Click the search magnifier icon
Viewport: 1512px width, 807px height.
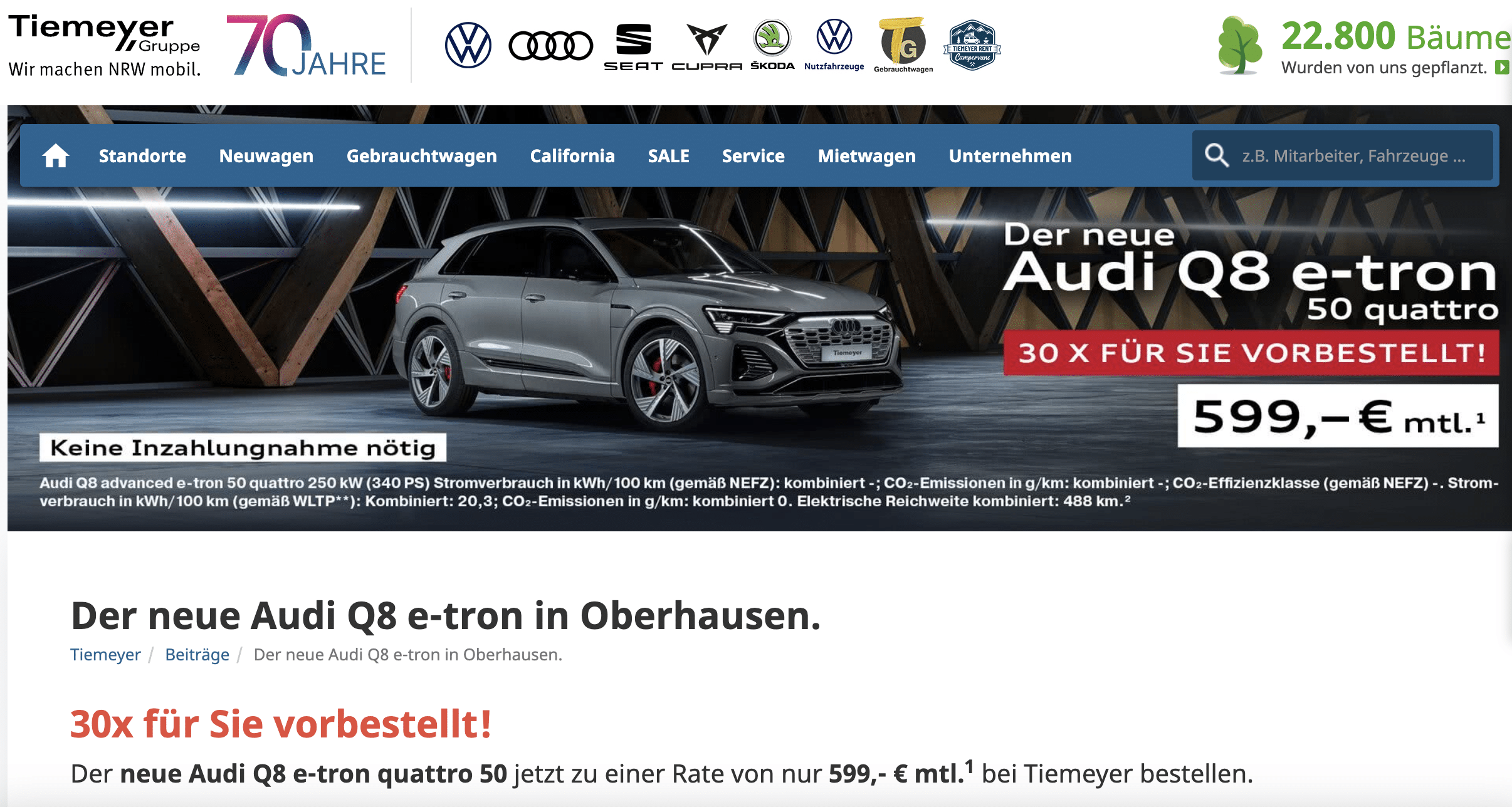[1216, 155]
